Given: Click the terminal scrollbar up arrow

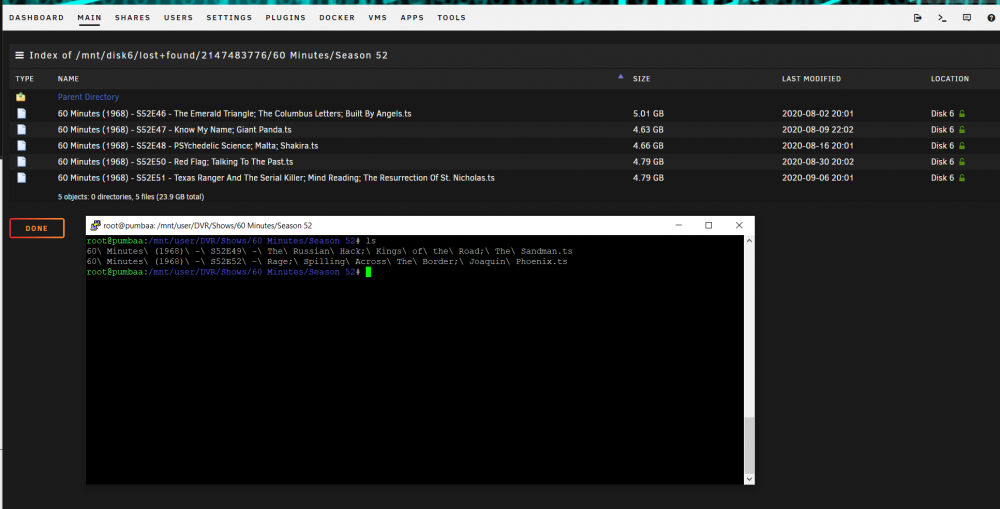Looking at the screenshot, I should 749,240.
